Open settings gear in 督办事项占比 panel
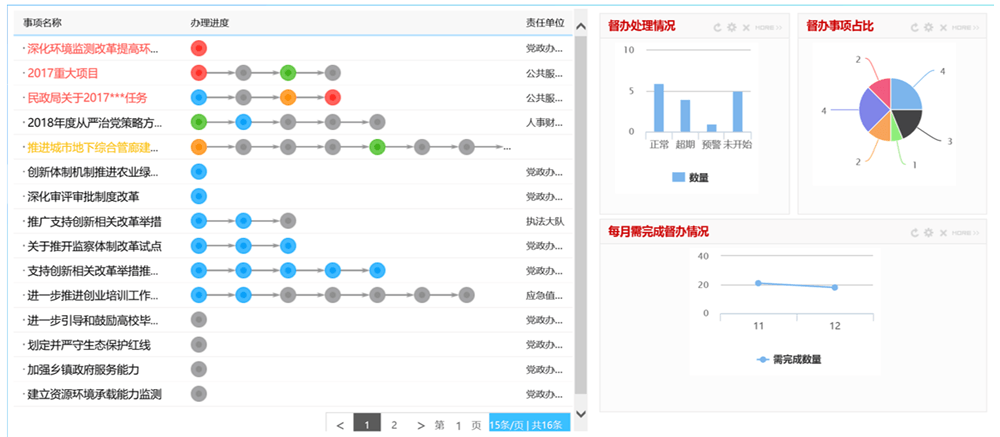The height and width of the screenshot is (437, 1000). [x=930, y=27]
